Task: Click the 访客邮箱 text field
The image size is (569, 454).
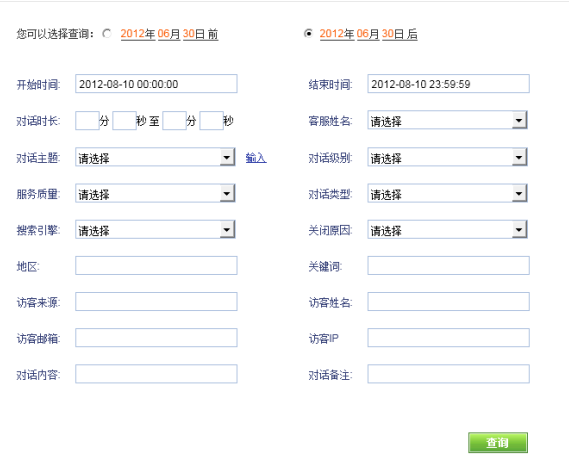Action: pos(156,338)
